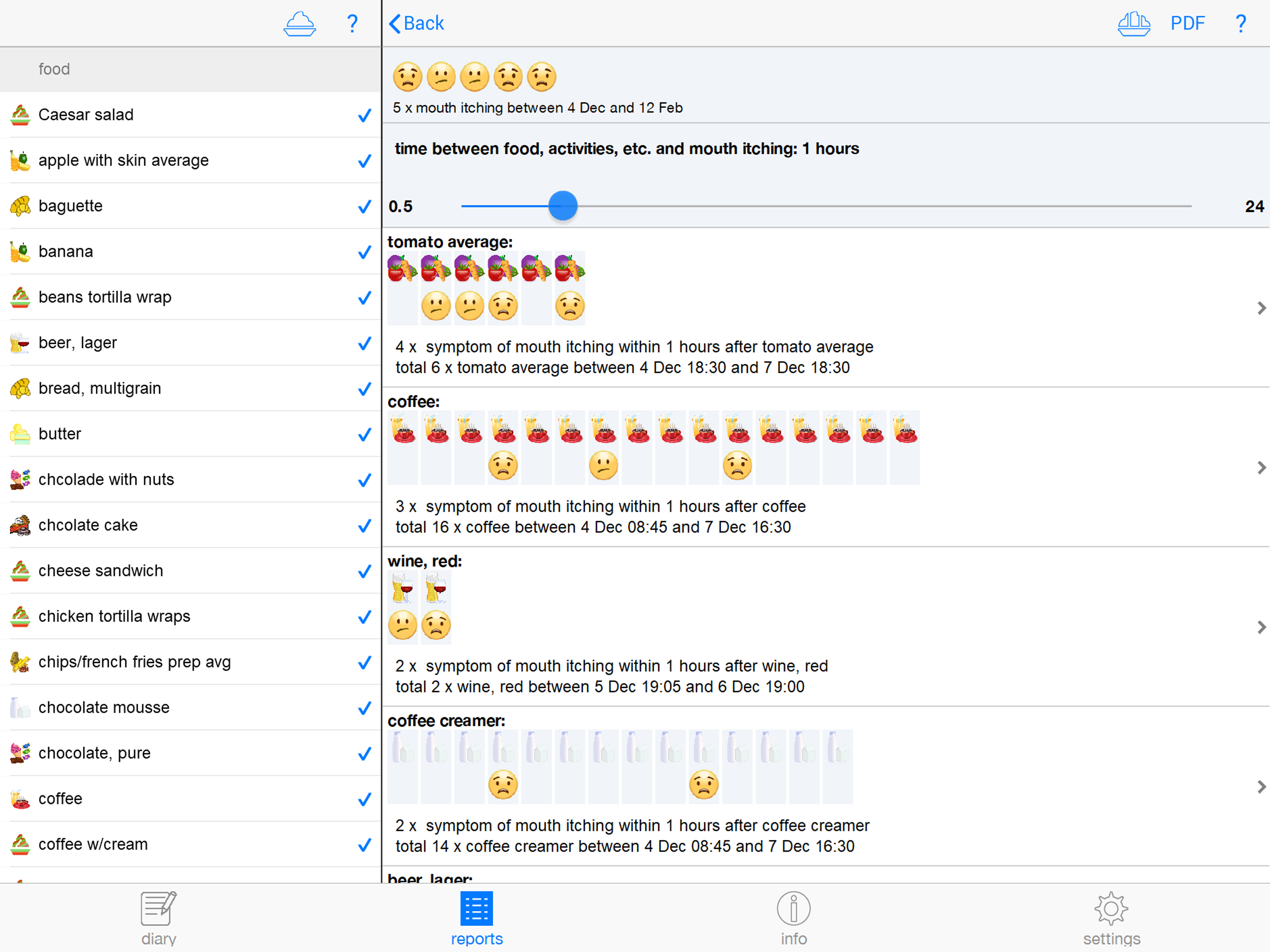
Task: Select the chocolate, pure row
Action: click(x=191, y=753)
